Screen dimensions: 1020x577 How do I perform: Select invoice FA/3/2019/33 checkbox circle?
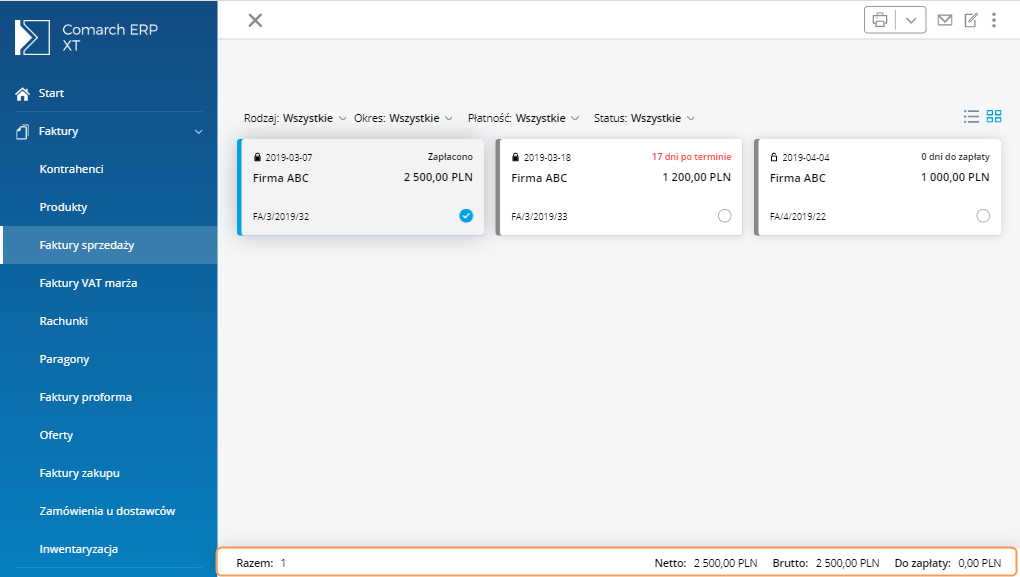(725, 216)
